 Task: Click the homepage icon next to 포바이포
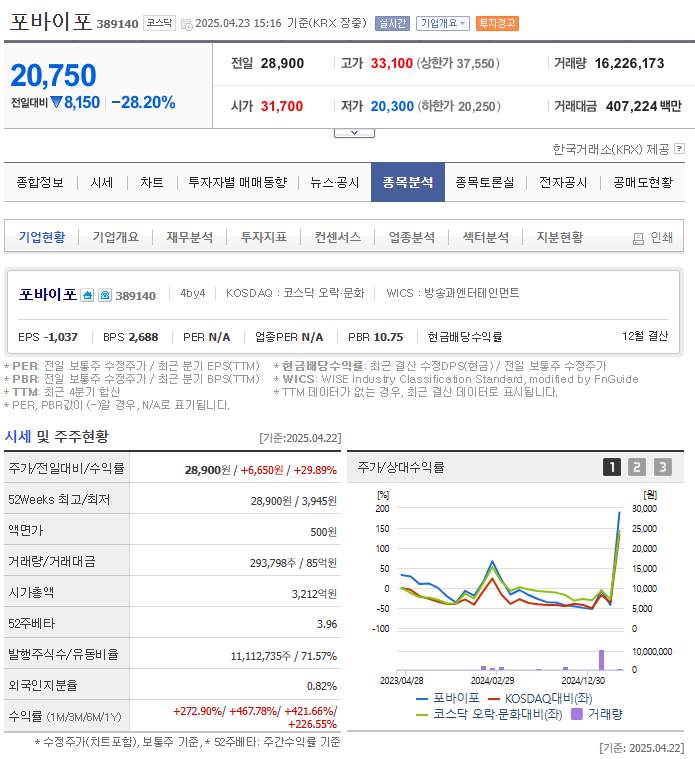[x=87, y=295]
